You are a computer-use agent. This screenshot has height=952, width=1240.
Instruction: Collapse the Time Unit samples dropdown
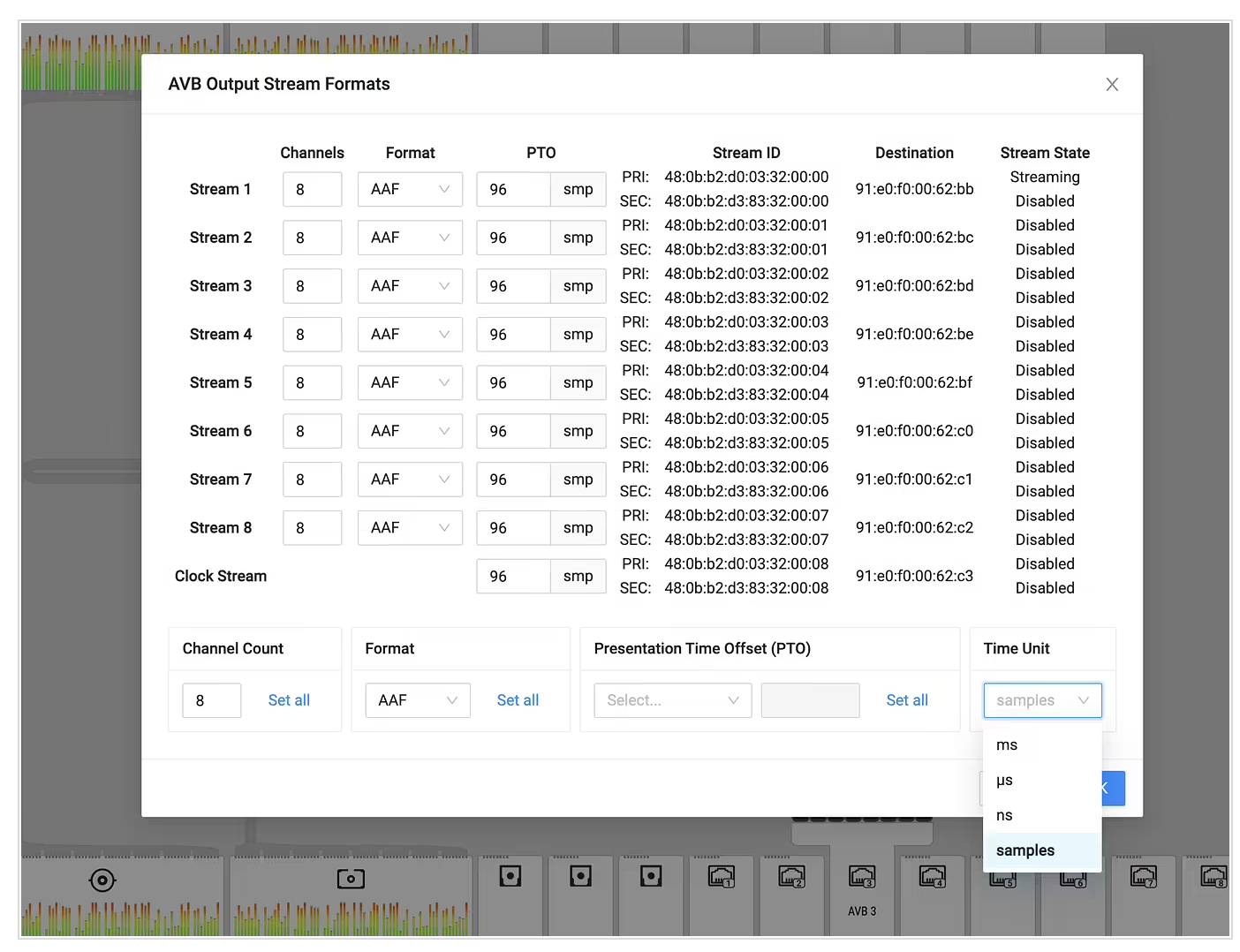click(x=1043, y=700)
